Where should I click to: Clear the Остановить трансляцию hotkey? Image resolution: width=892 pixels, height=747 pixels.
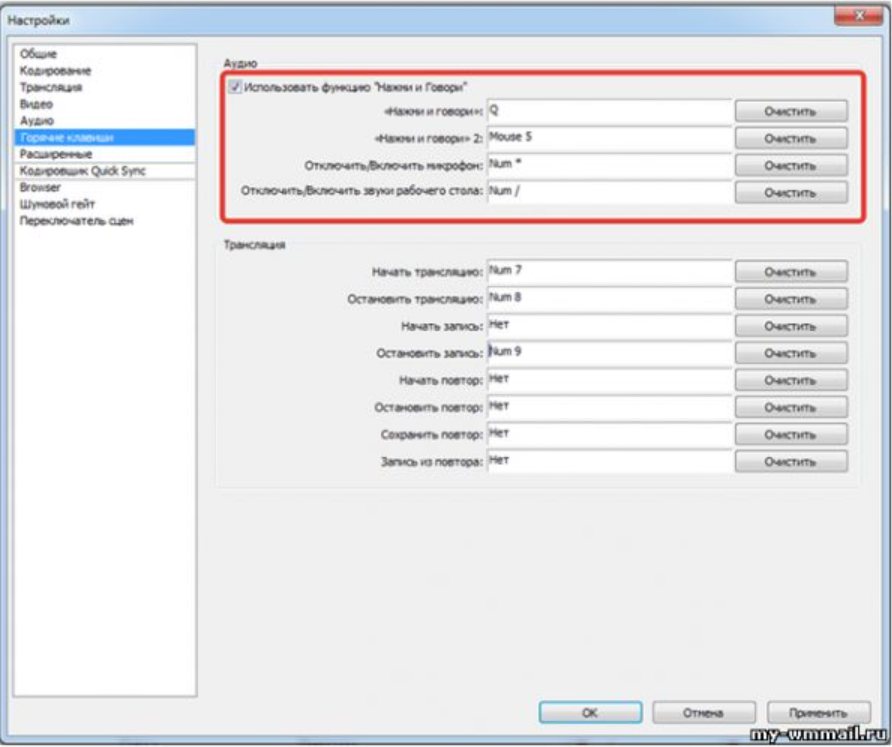[791, 299]
